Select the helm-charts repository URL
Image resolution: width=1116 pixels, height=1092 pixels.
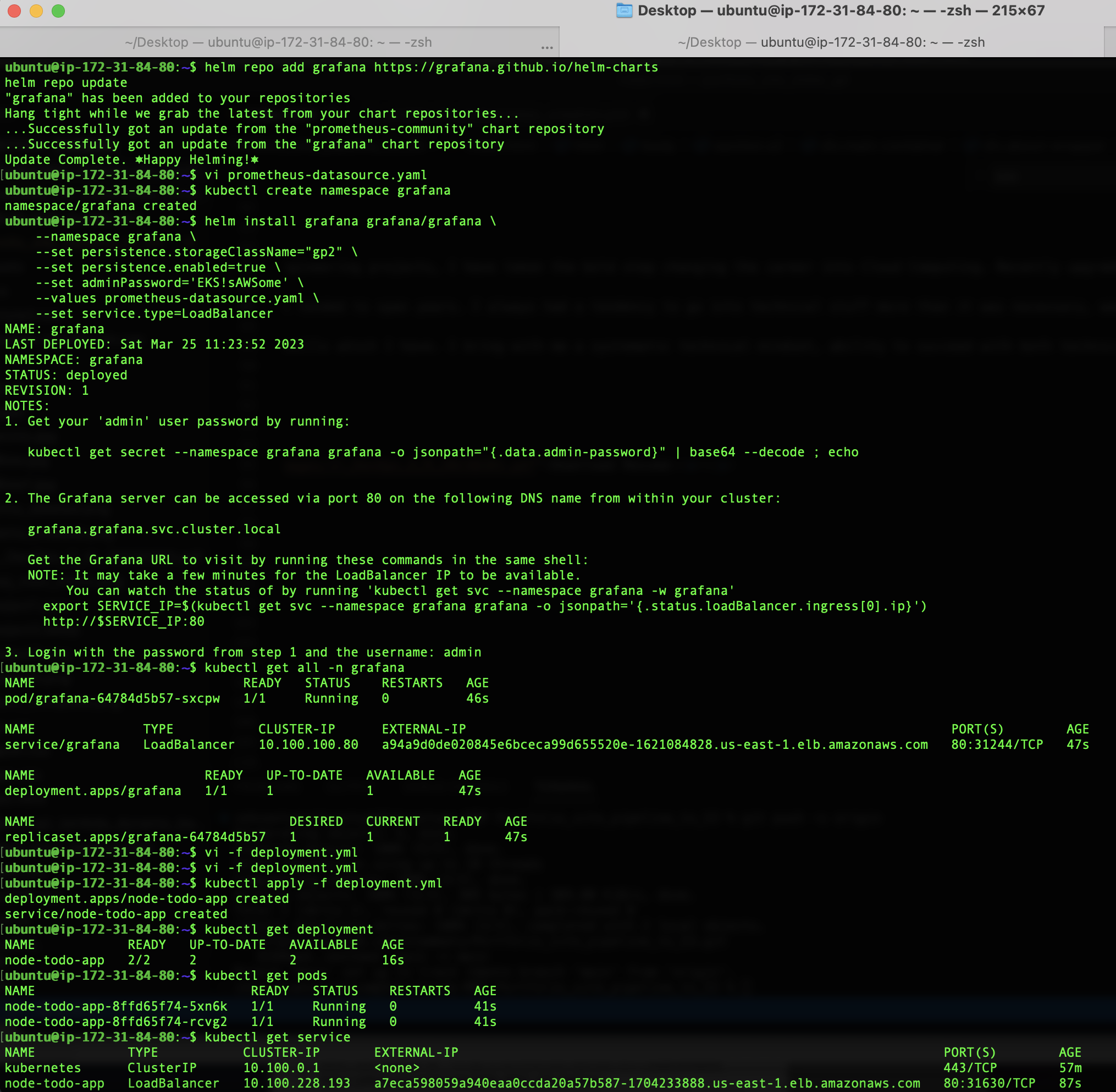coord(516,67)
